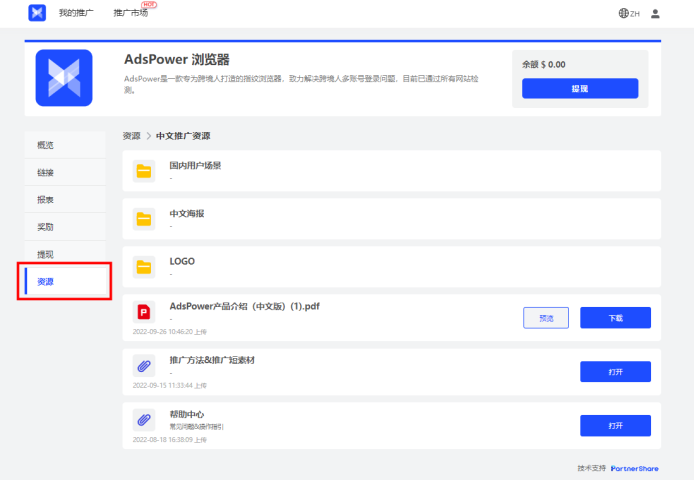
Task: Click the AdsPower产品介绍（中文版）(1).pdf filename
Action: [x=244, y=306]
